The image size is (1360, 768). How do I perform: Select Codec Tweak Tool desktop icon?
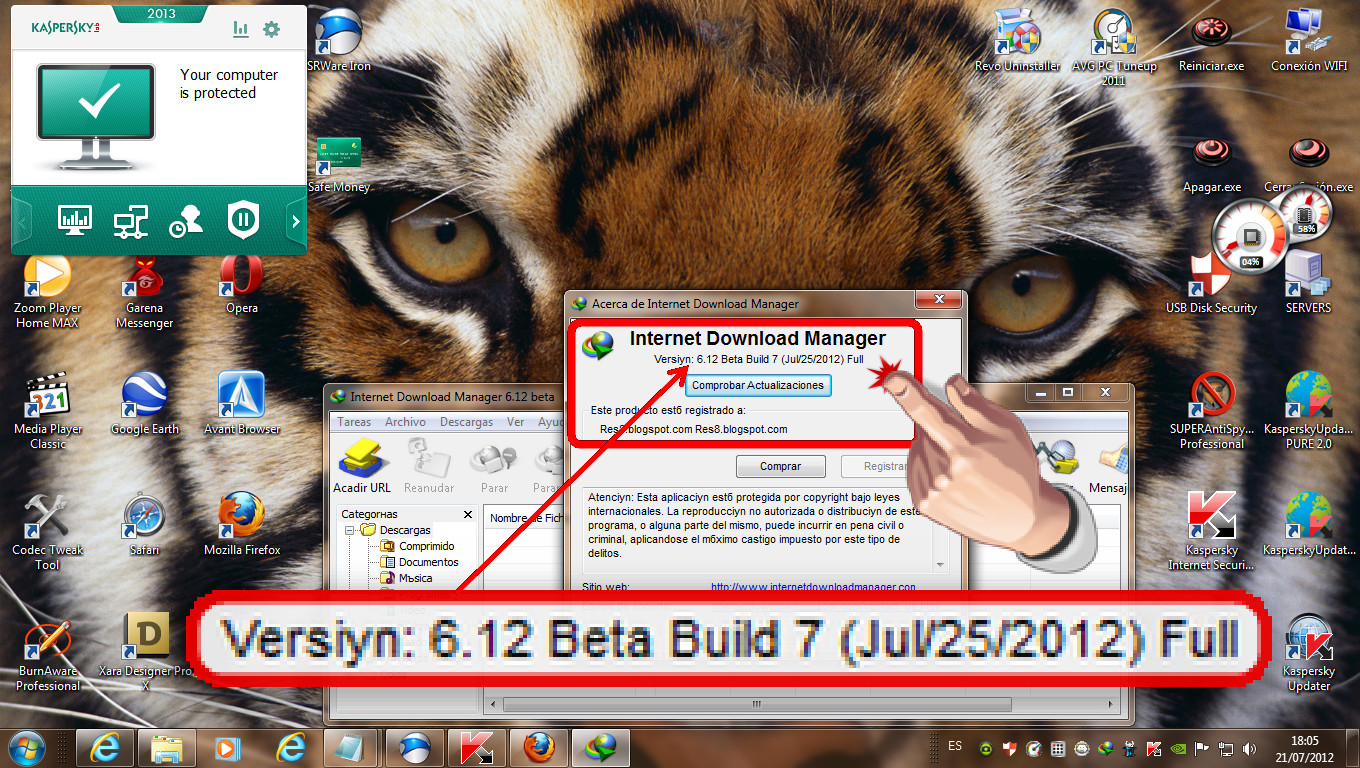[x=47, y=532]
